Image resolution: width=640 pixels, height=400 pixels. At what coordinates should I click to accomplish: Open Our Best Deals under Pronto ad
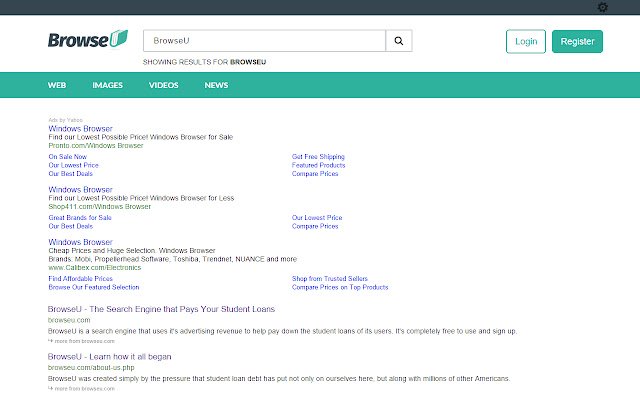71,174
